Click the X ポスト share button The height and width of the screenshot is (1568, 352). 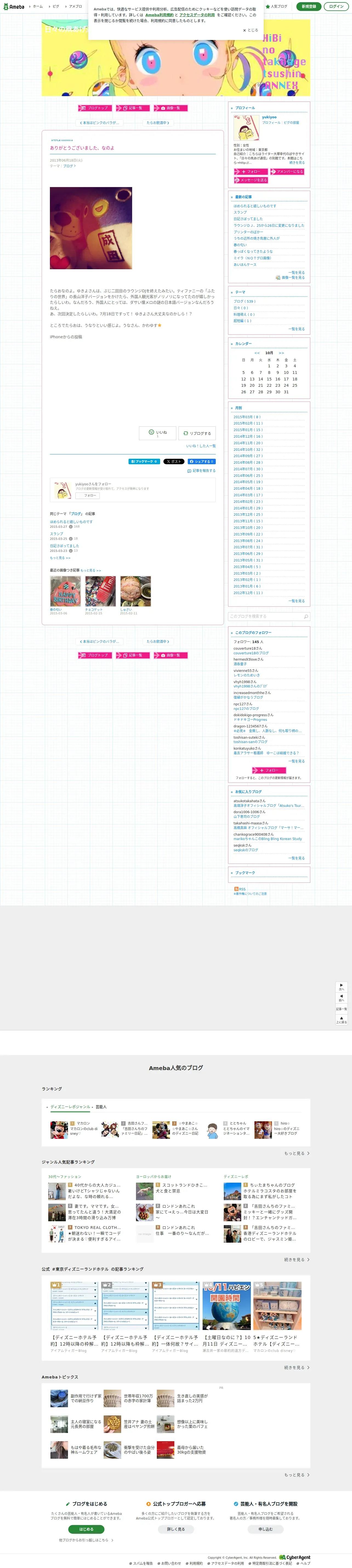click(x=174, y=461)
